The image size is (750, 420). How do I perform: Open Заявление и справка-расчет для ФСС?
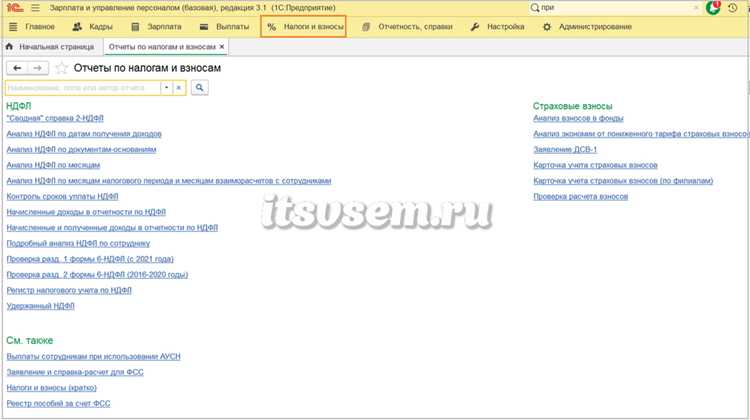point(75,372)
